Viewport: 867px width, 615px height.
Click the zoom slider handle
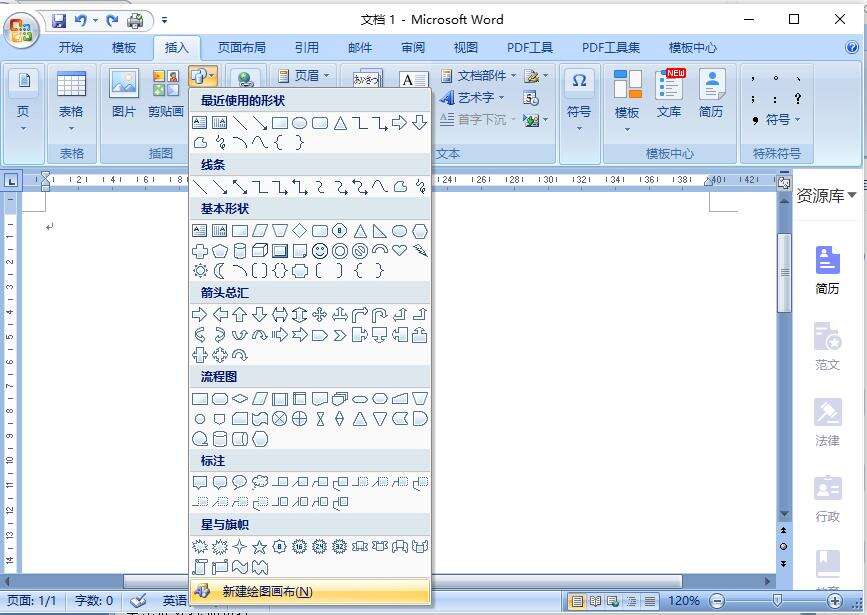[777, 601]
